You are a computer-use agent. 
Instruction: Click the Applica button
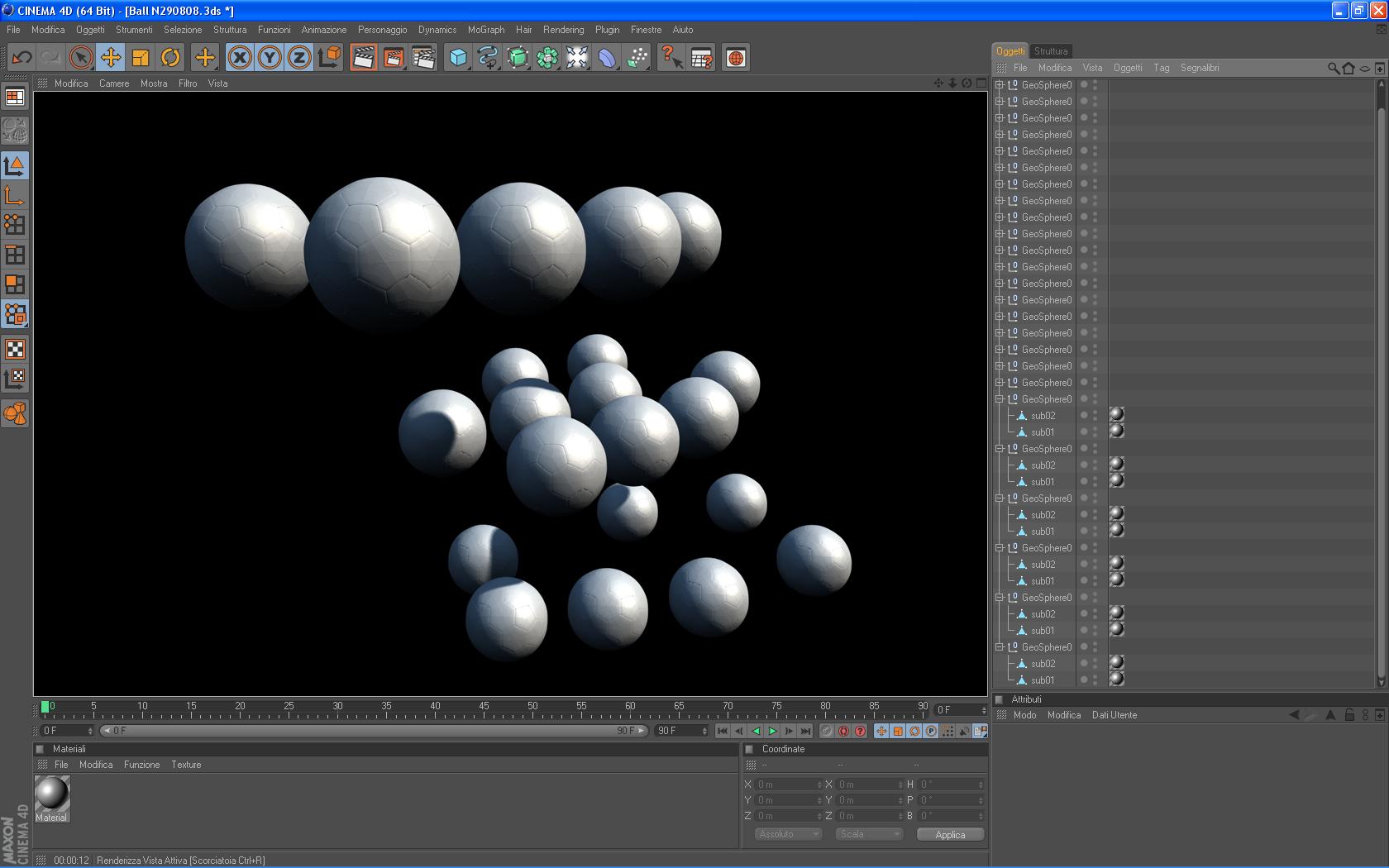point(950,834)
